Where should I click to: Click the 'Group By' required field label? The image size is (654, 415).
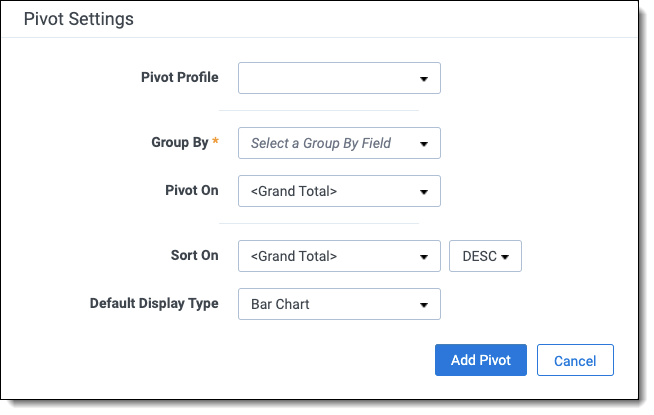click(x=178, y=143)
